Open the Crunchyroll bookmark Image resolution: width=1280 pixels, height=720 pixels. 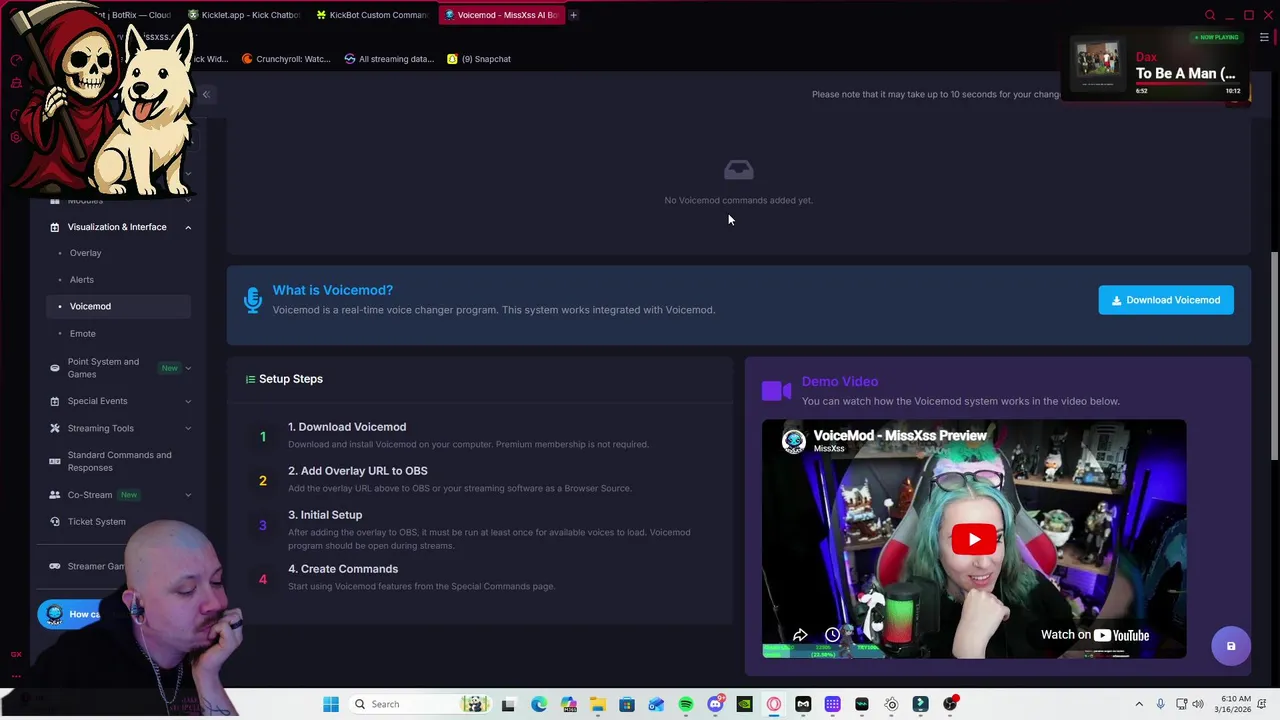pos(286,59)
